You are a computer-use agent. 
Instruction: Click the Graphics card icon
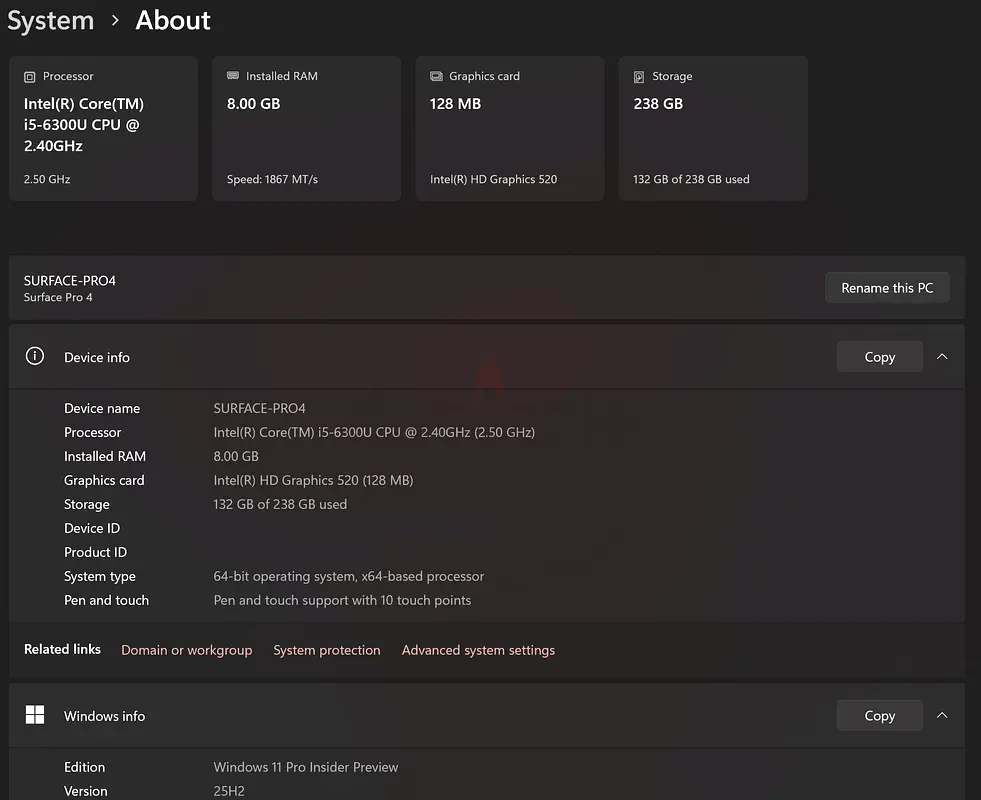click(436, 76)
